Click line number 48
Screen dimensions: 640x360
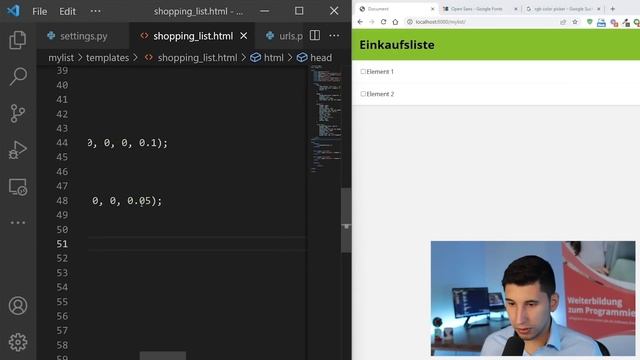(x=62, y=200)
